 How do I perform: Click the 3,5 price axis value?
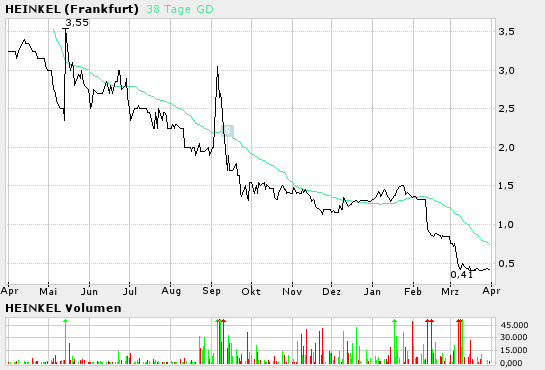click(506, 32)
